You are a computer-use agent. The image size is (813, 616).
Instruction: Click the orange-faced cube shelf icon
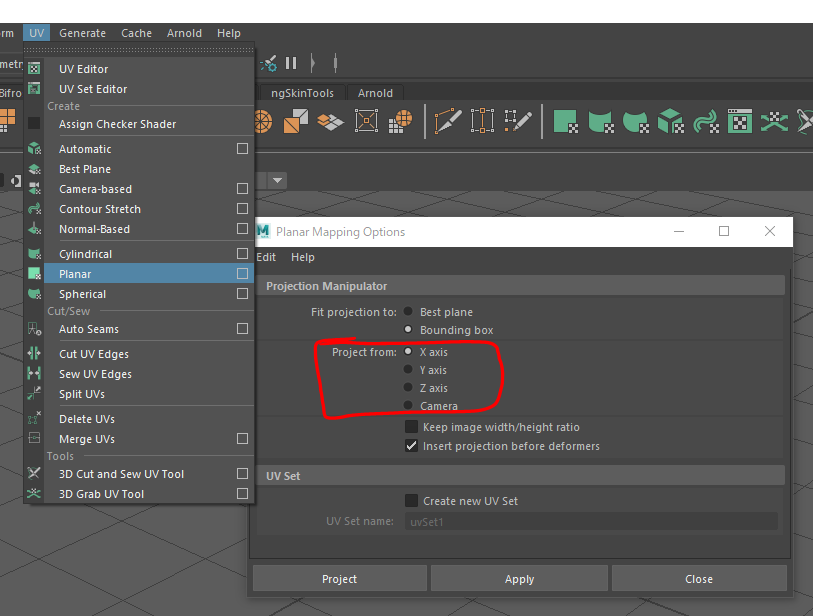(296, 121)
